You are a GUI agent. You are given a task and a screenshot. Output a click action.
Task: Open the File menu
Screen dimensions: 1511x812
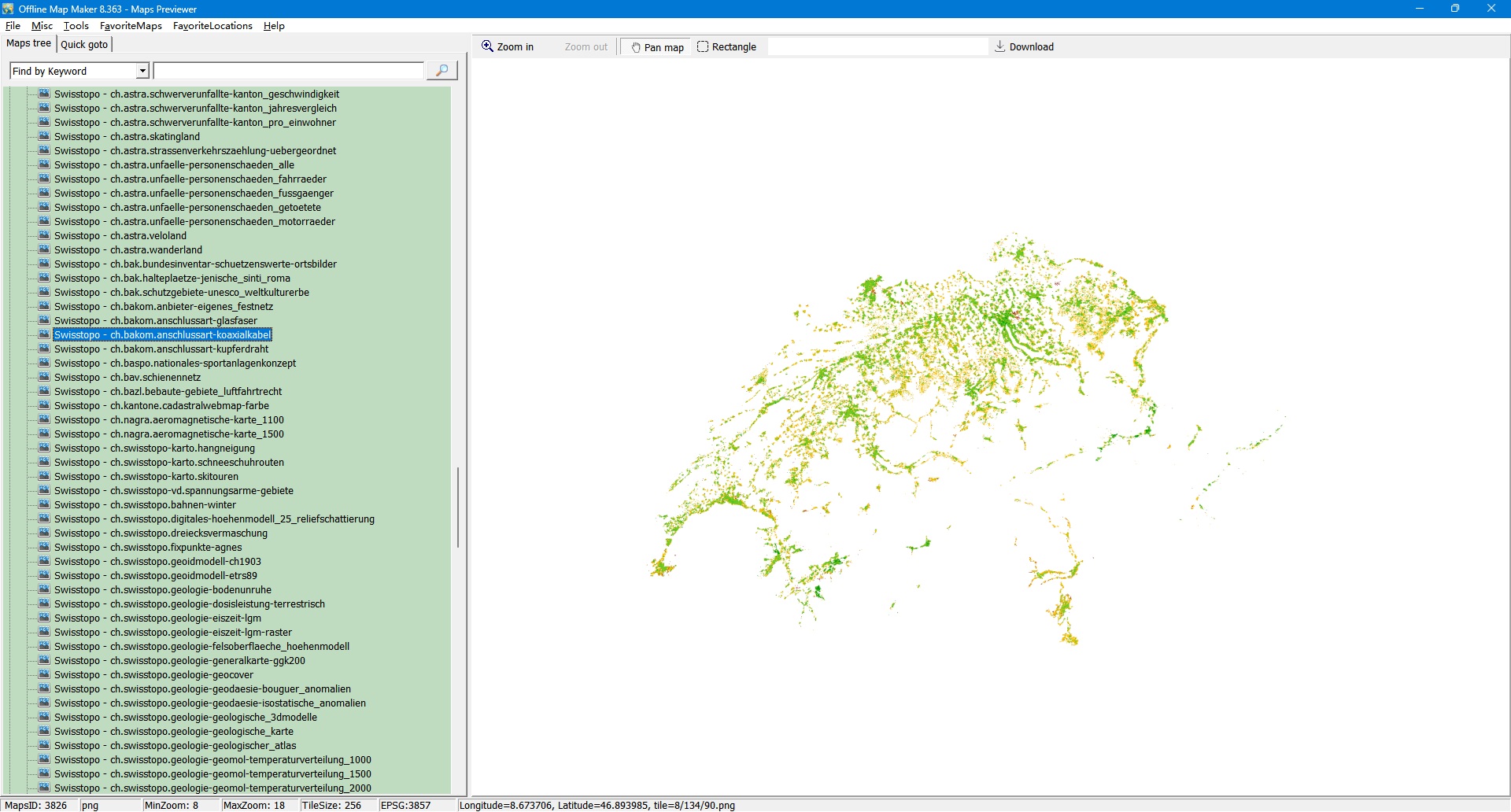click(x=13, y=26)
